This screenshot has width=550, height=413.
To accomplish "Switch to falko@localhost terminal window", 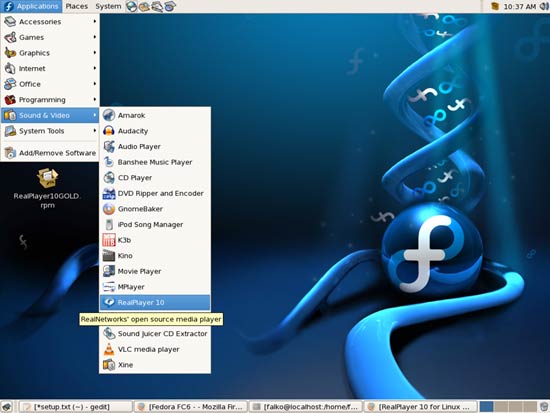I will coord(306,407).
